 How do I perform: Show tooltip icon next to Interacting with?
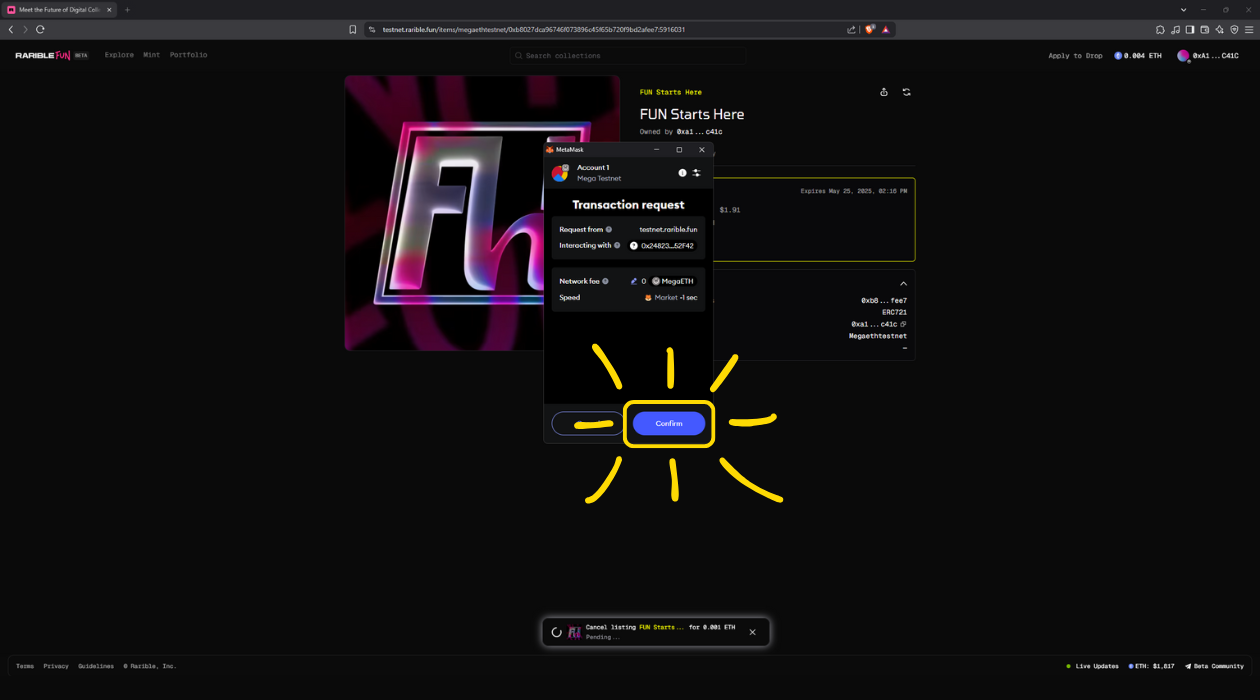pyautogui.click(x=617, y=245)
